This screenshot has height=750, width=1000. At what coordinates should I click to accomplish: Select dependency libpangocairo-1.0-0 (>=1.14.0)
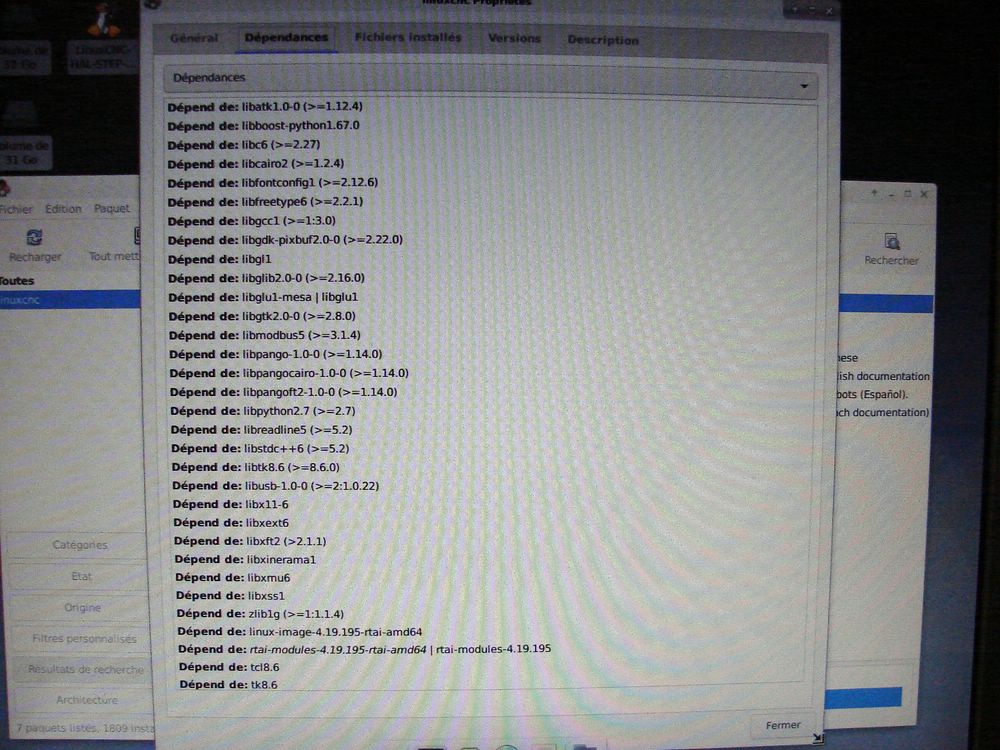290,373
